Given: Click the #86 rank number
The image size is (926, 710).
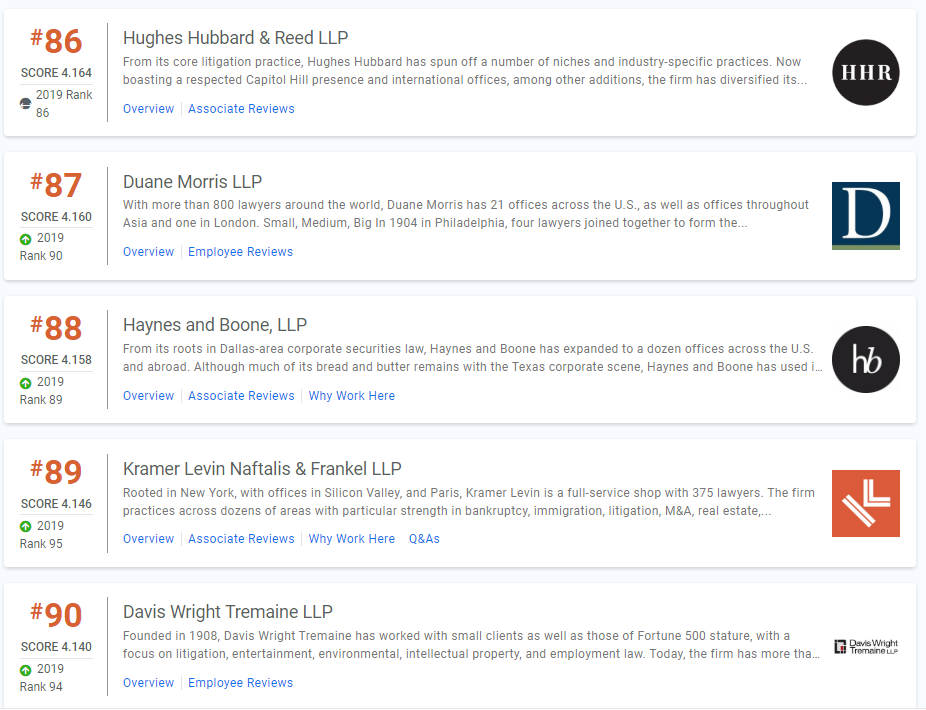Looking at the screenshot, I should click(x=56, y=41).
